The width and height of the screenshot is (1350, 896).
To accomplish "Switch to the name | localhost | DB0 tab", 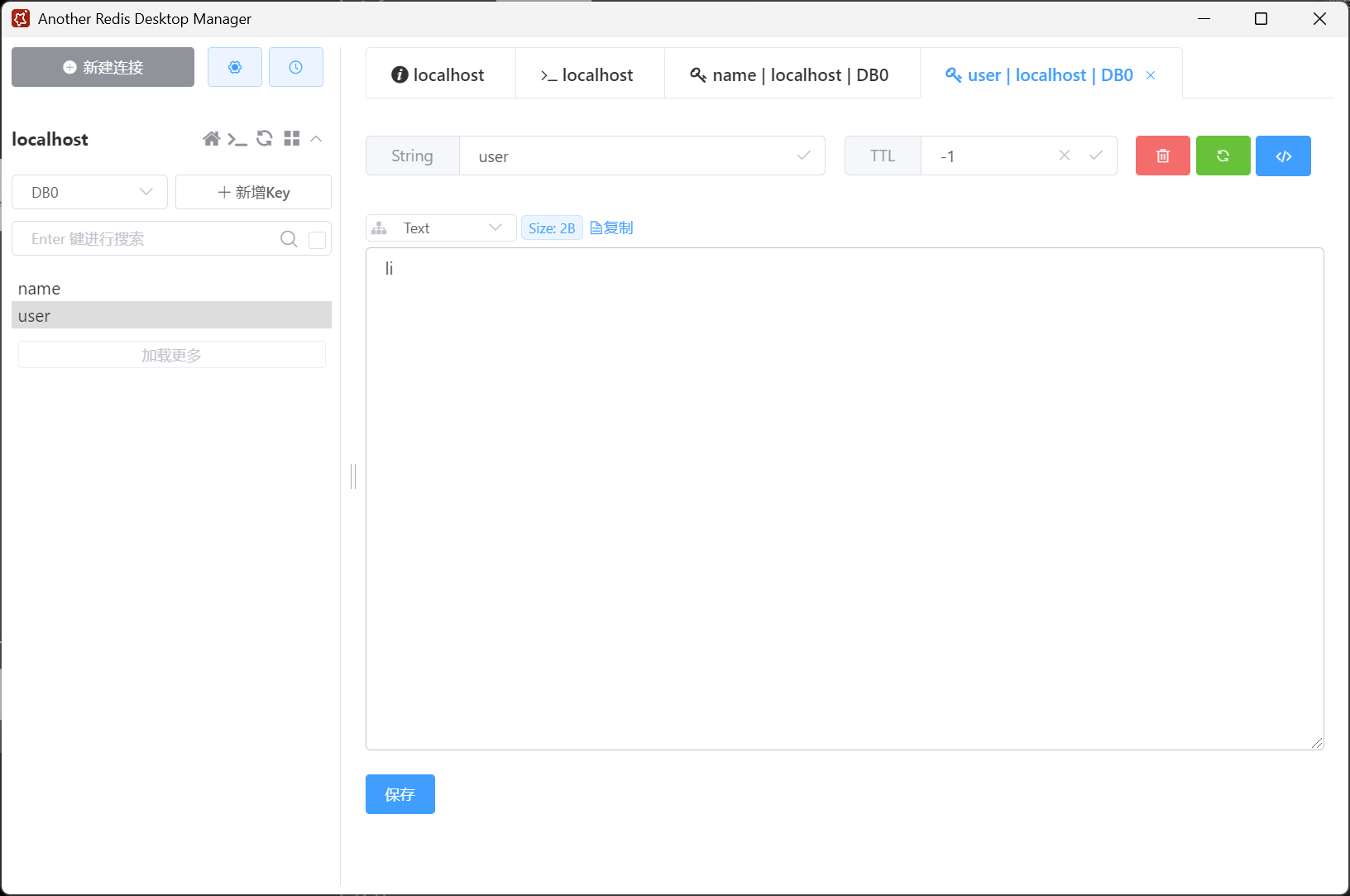I will [x=791, y=75].
